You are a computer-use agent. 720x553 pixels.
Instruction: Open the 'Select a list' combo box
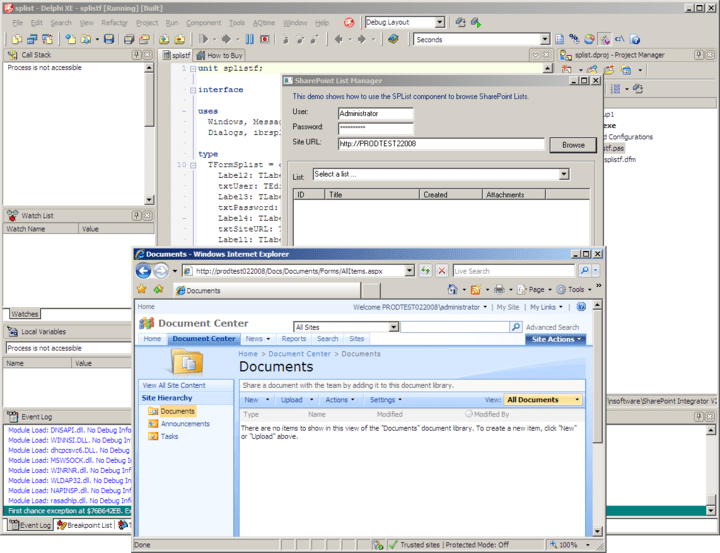pos(564,174)
